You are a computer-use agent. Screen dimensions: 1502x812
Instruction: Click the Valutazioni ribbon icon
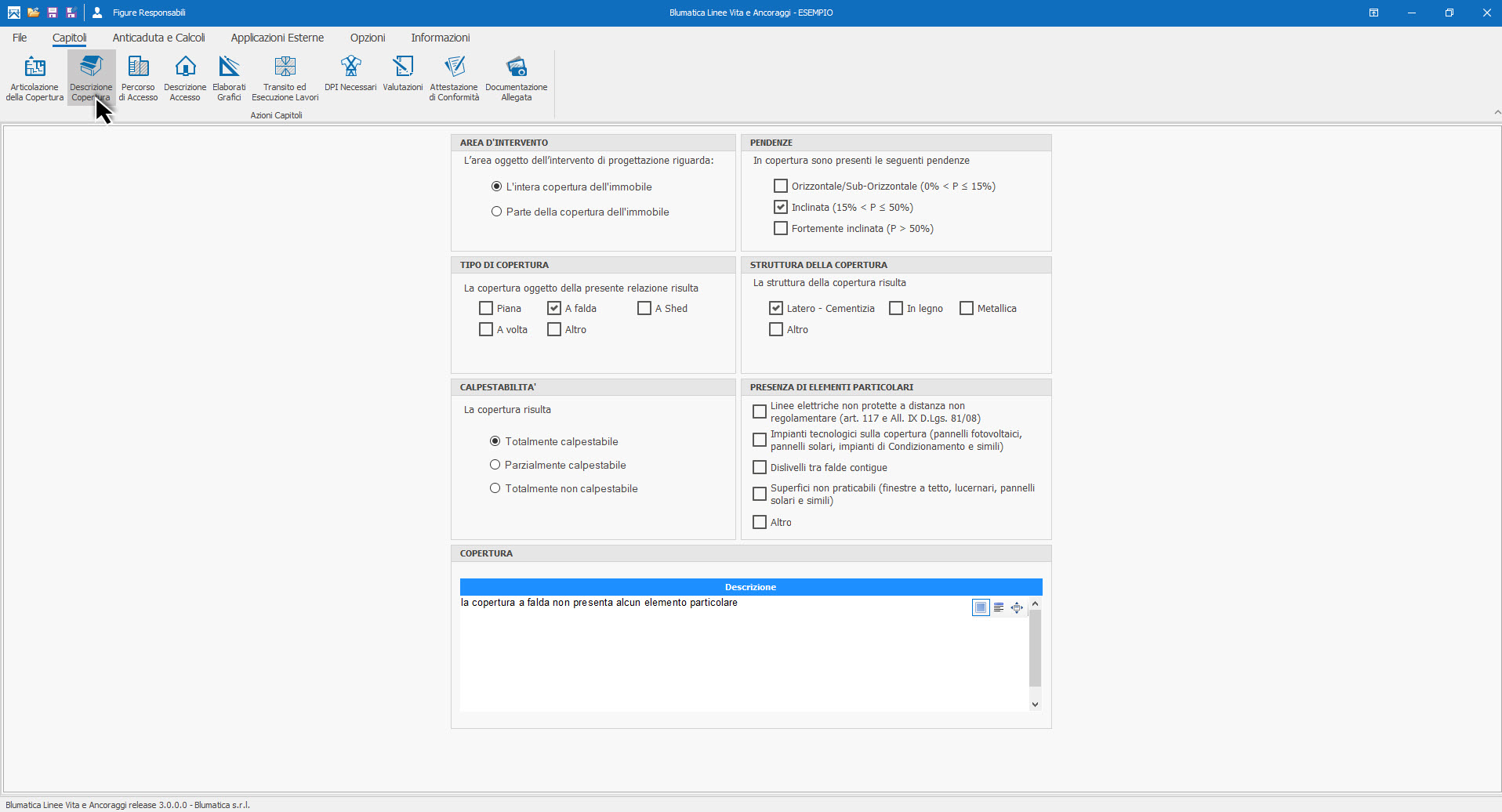click(403, 75)
